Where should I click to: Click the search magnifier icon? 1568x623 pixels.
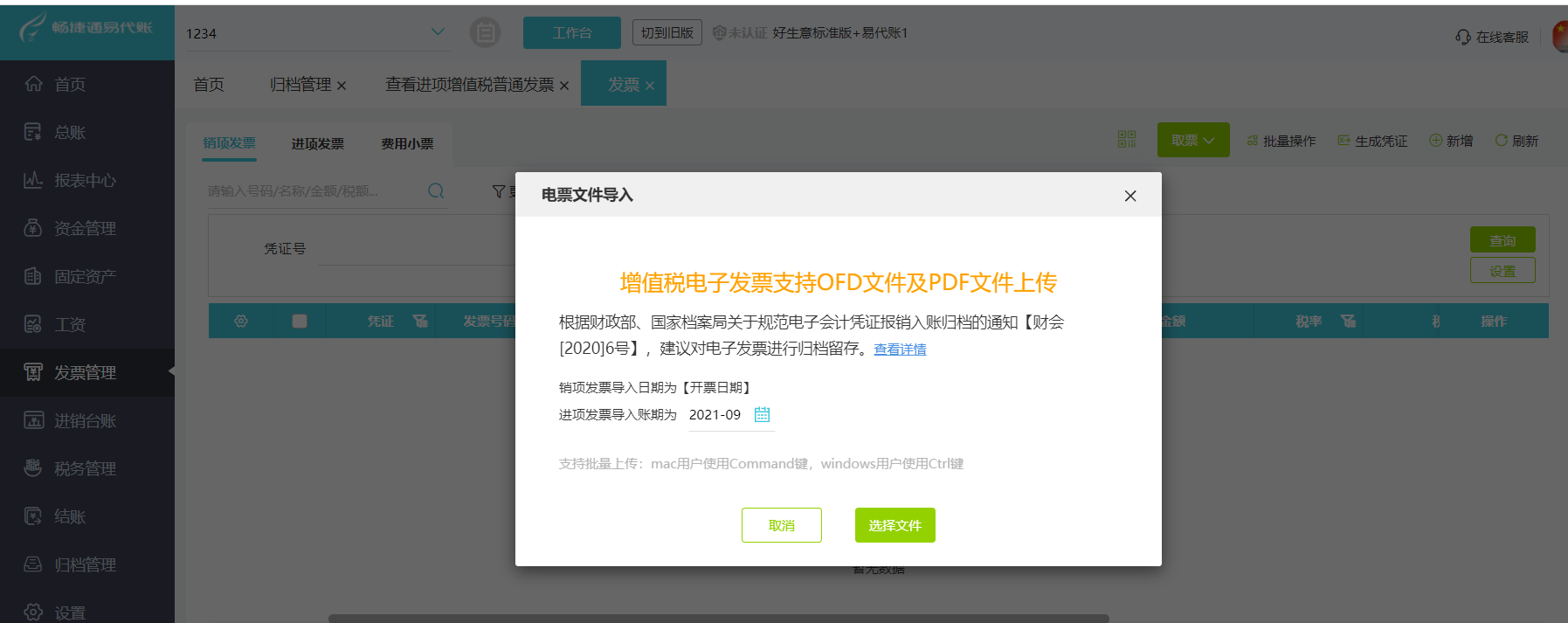436,190
